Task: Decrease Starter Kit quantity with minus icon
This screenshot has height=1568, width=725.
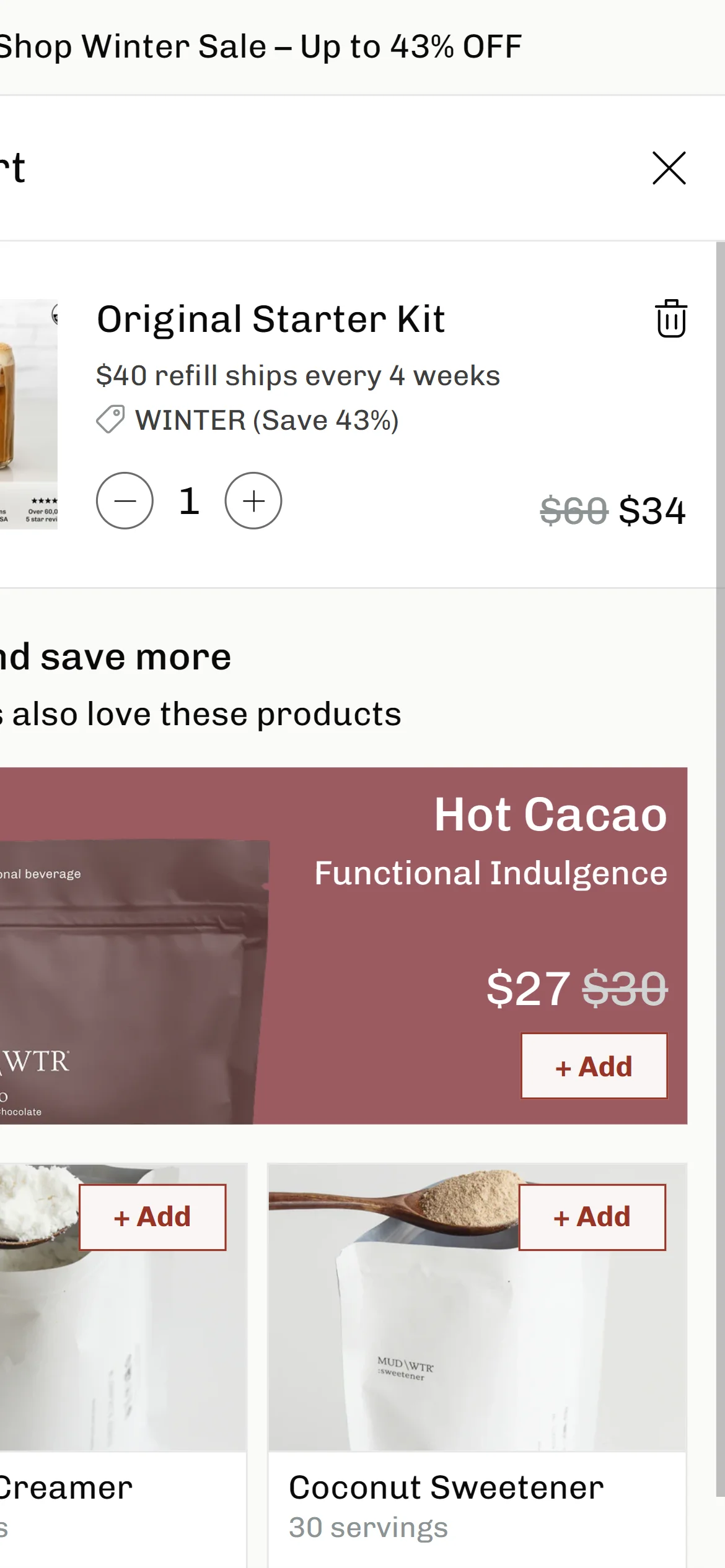Action: (125, 501)
